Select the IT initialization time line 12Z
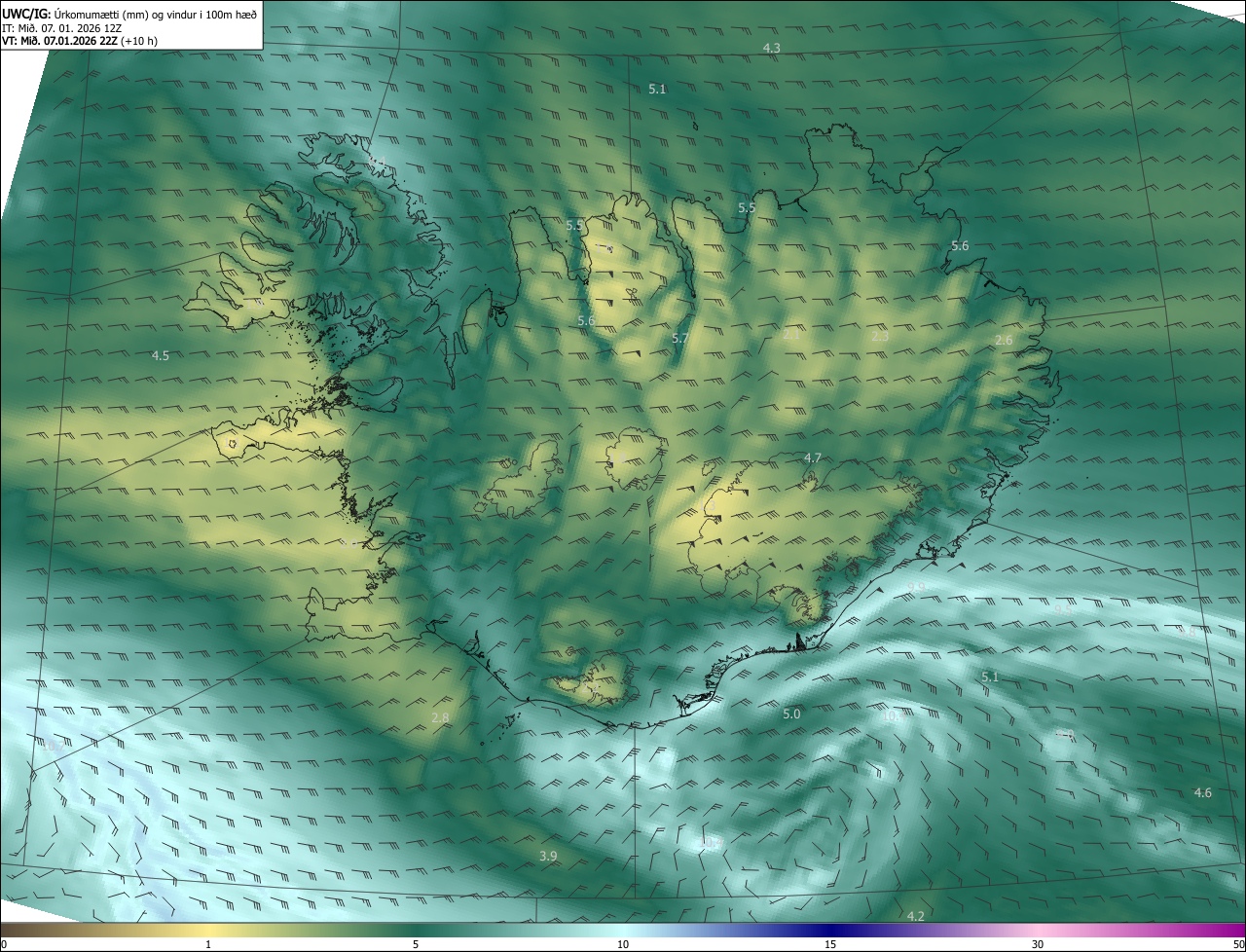1246x952 pixels. pos(61,27)
